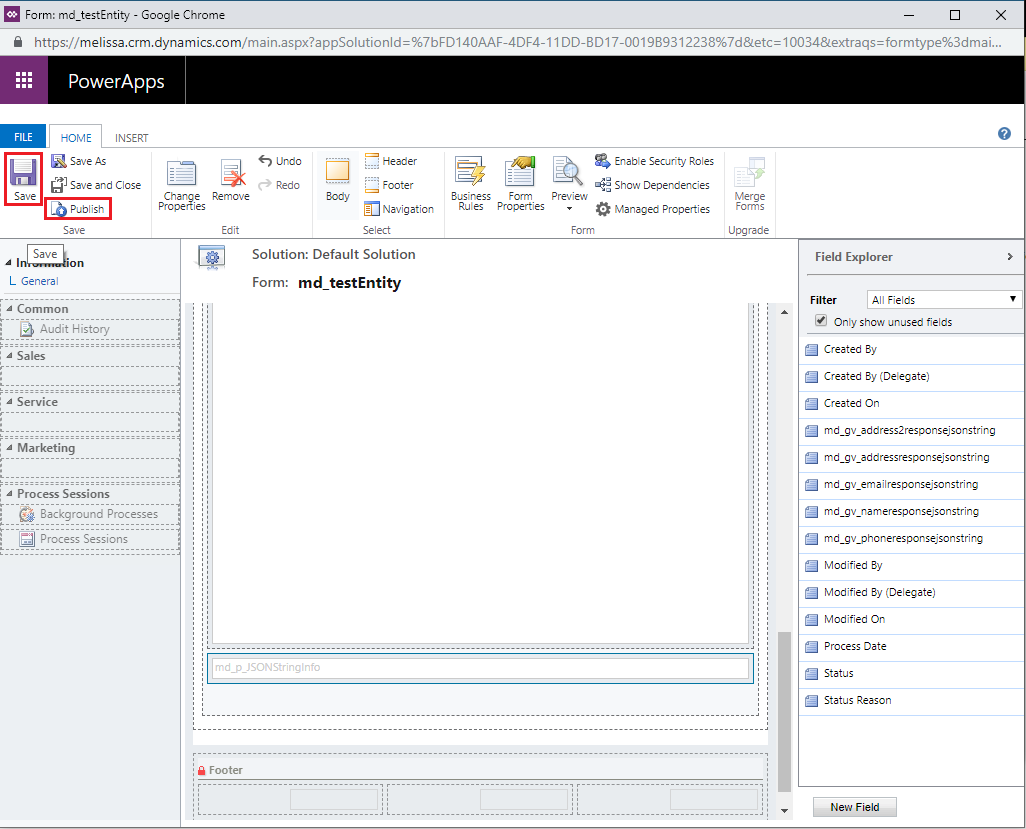Toggle Only show unused fields checkbox
The height and width of the screenshot is (829, 1026).
point(821,321)
